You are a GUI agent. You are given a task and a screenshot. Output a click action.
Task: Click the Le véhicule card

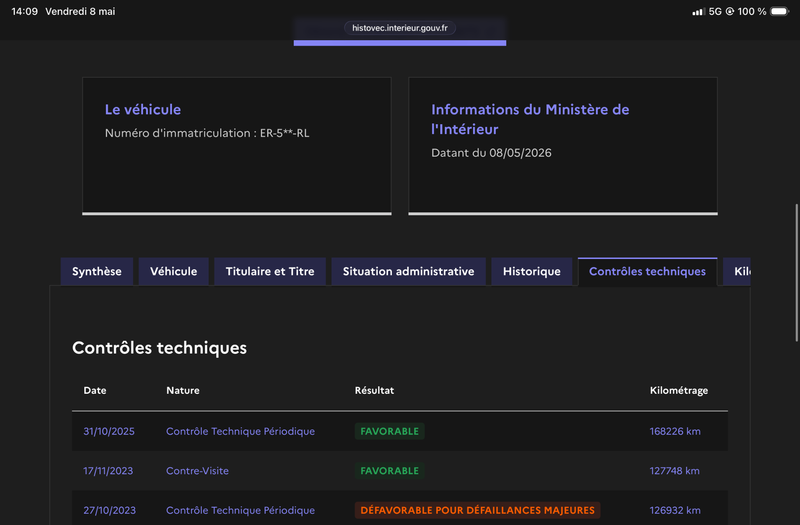pos(237,146)
